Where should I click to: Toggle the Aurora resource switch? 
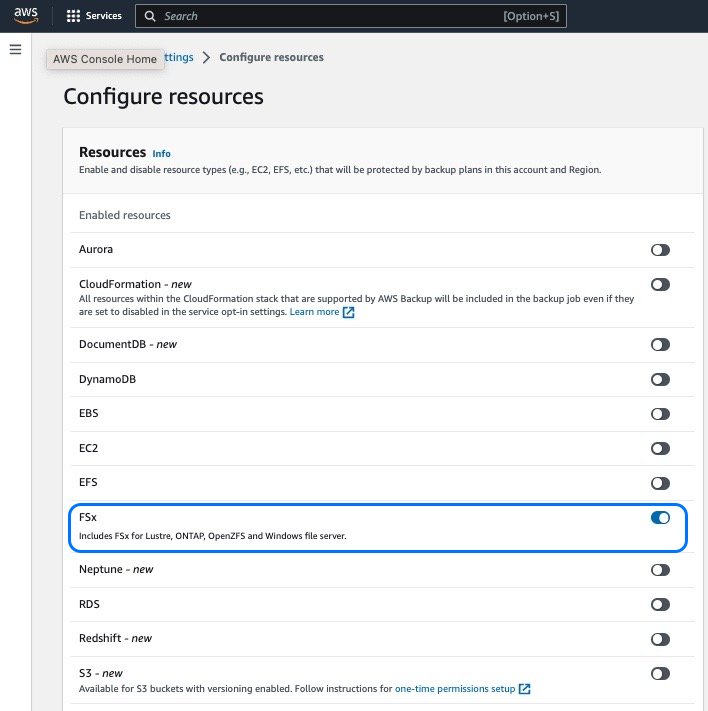pos(660,250)
